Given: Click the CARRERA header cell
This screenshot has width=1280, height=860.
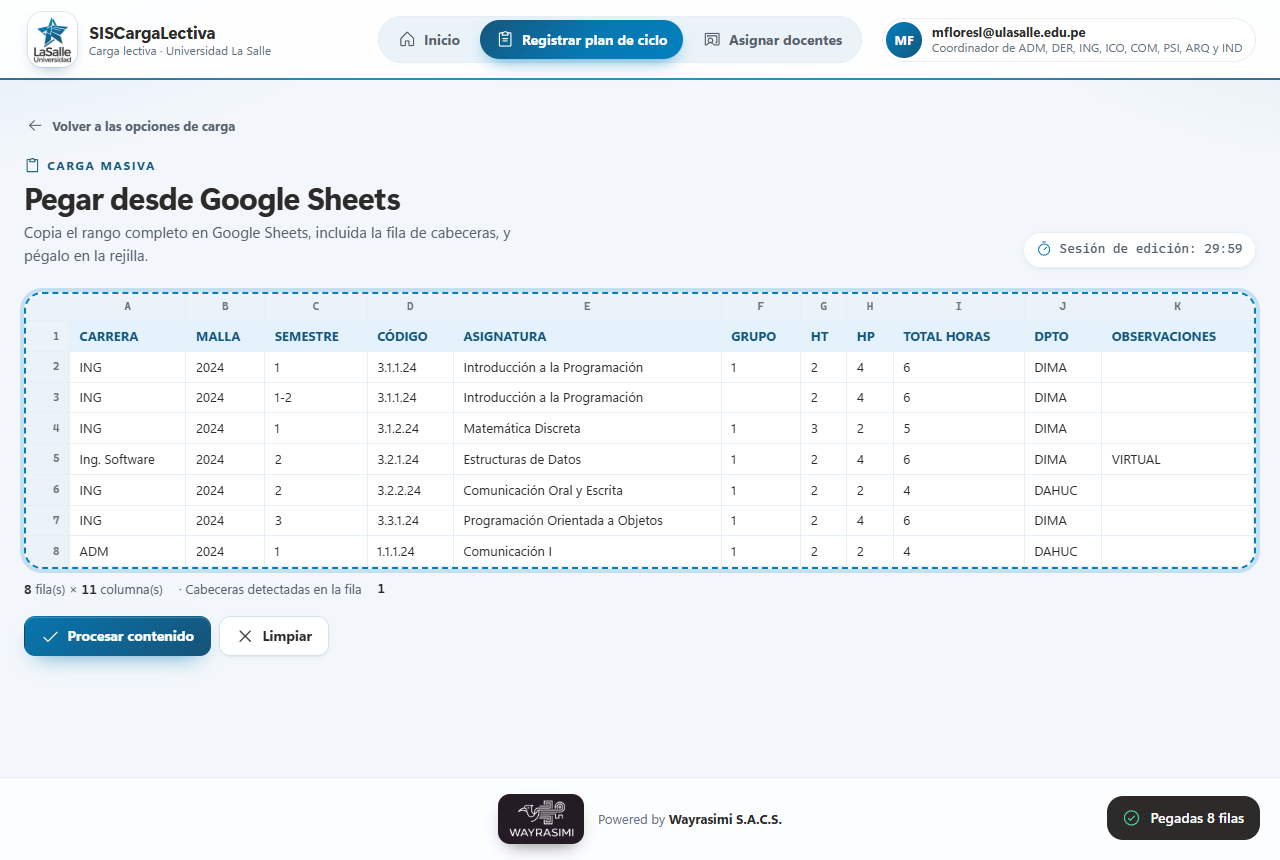Looking at the screenshot, I should point(128,336).
